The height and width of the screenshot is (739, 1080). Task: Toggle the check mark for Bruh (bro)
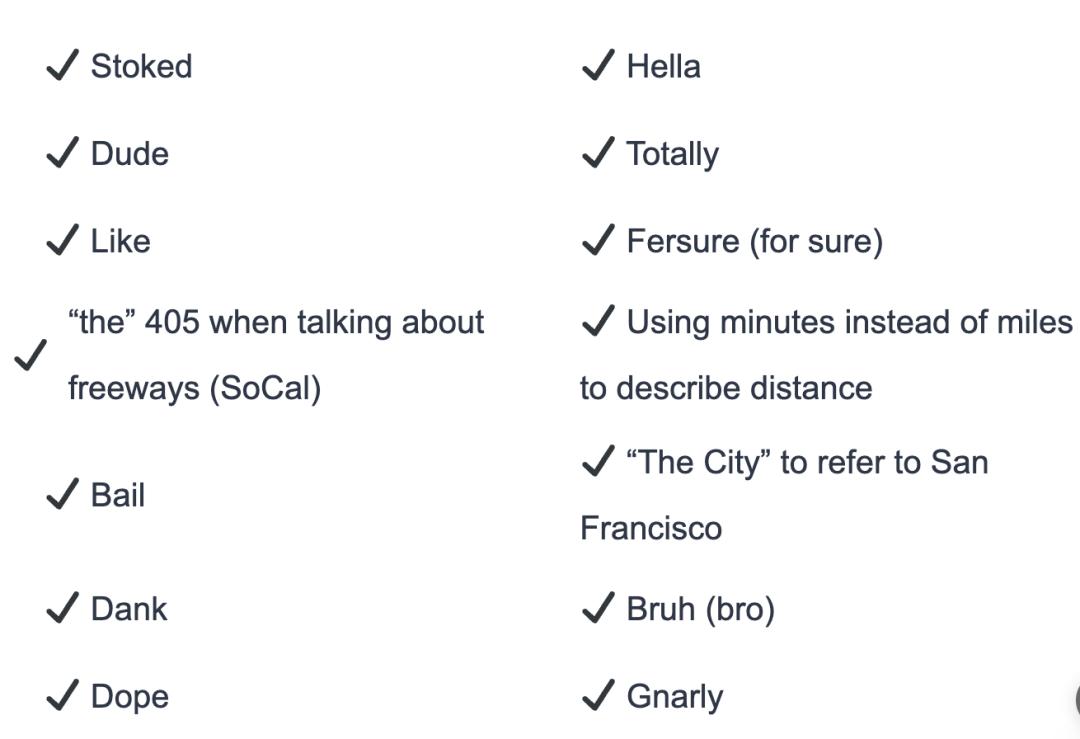[x=597, y=609]
